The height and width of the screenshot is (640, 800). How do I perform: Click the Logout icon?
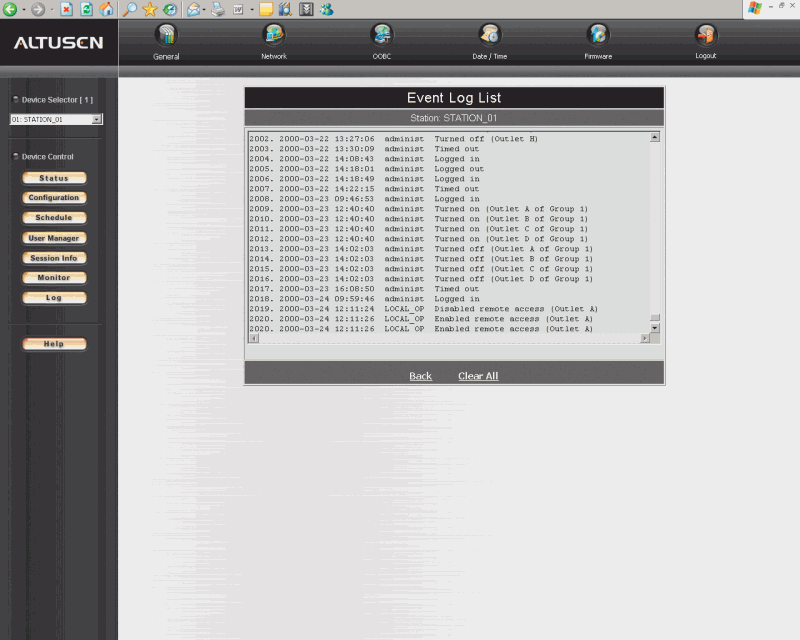point(706,36)
